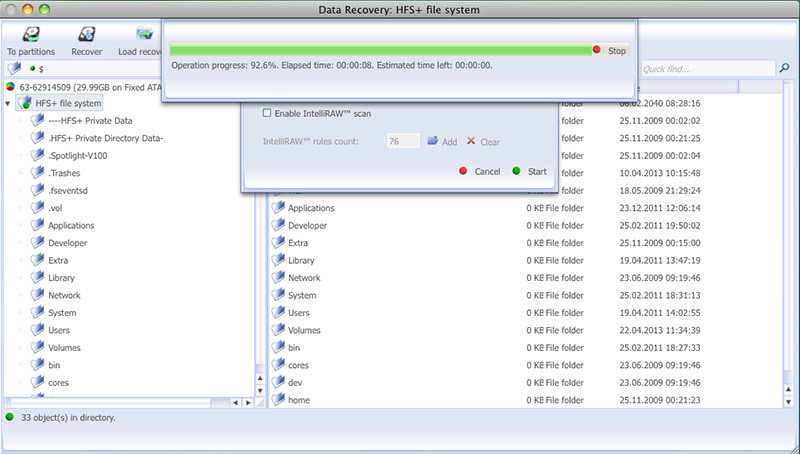Click the green operation progress bar
800x454 pixels.
(380, 50)
